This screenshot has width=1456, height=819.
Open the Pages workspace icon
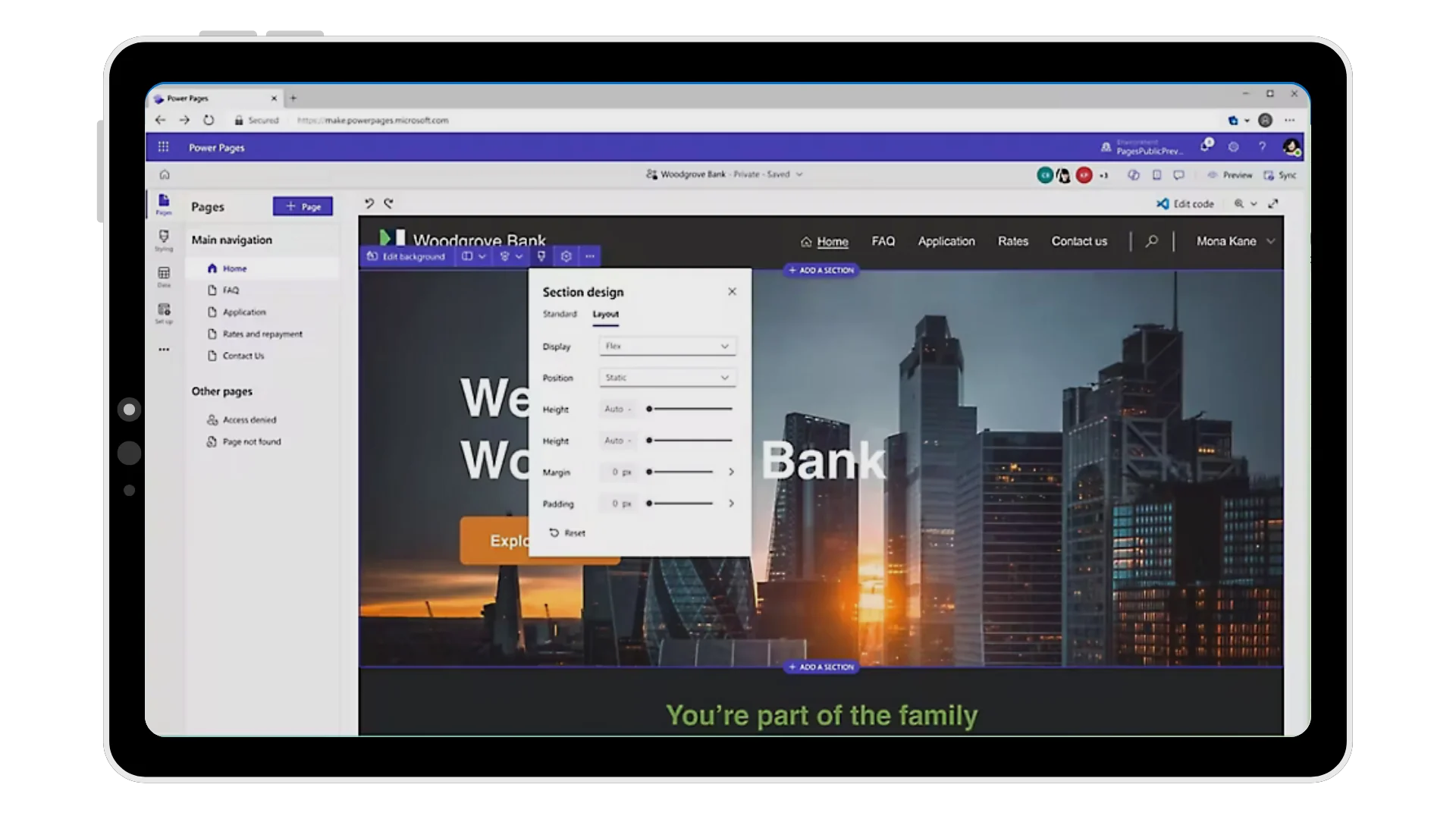(164, 203)
